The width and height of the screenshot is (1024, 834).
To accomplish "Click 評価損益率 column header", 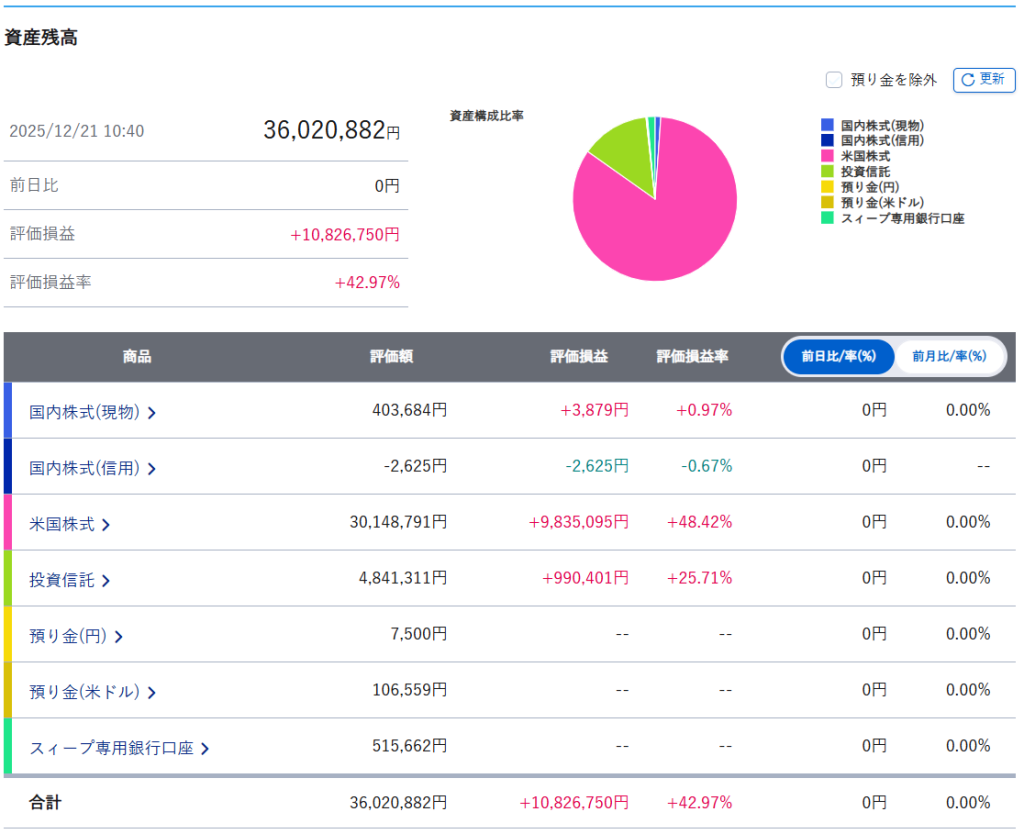I will point(692,357).
